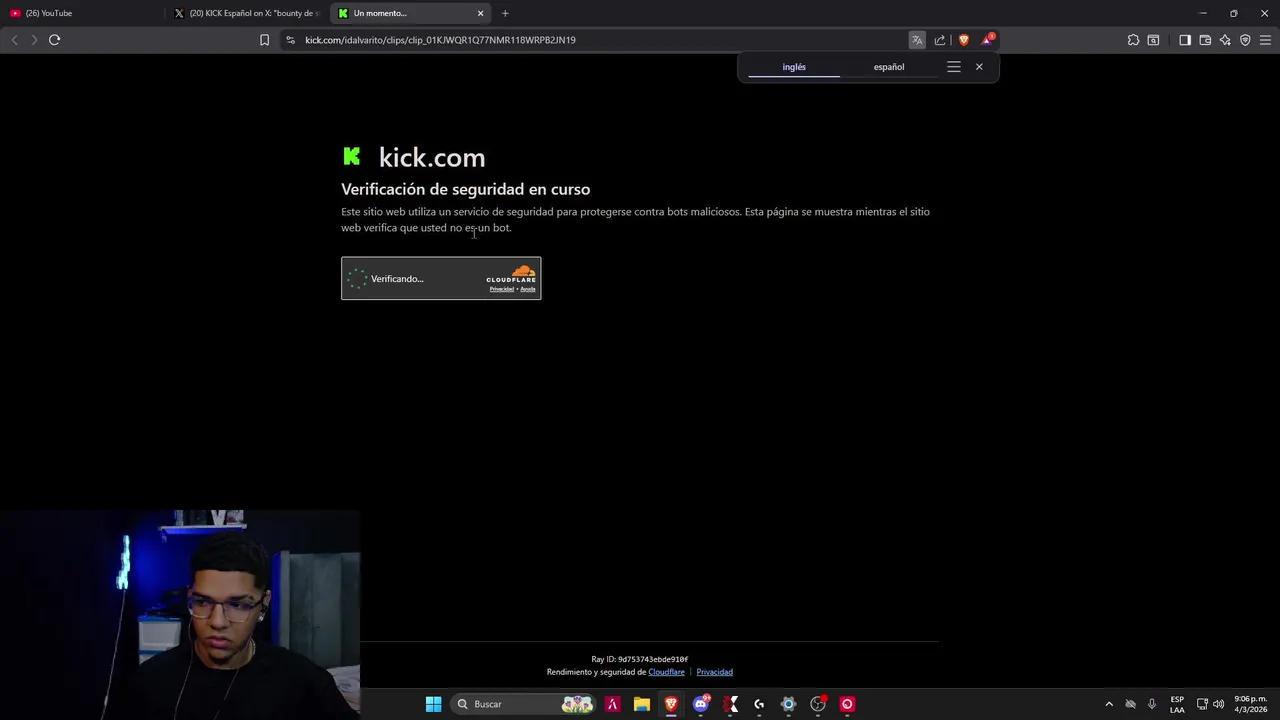Open File Explorer from the taskbar

[642, 704]
